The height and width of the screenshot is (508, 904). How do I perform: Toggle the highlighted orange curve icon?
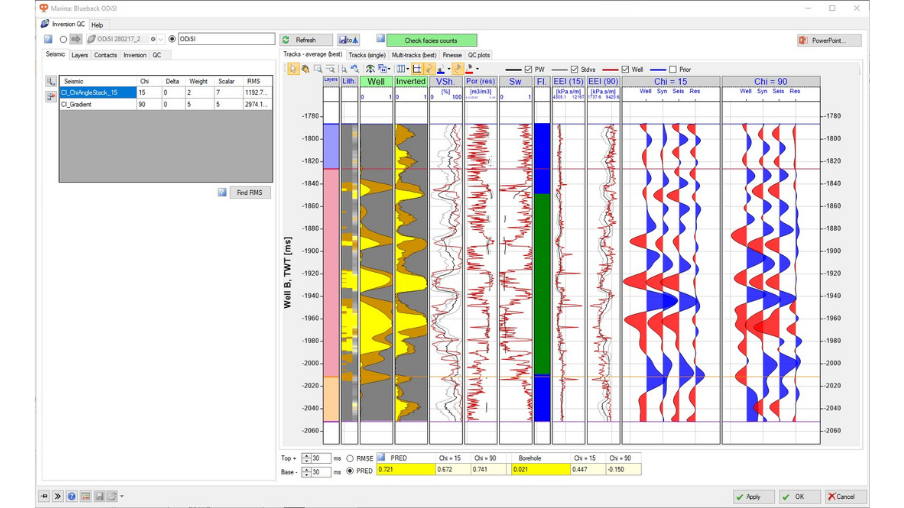[x=458, y=69]
